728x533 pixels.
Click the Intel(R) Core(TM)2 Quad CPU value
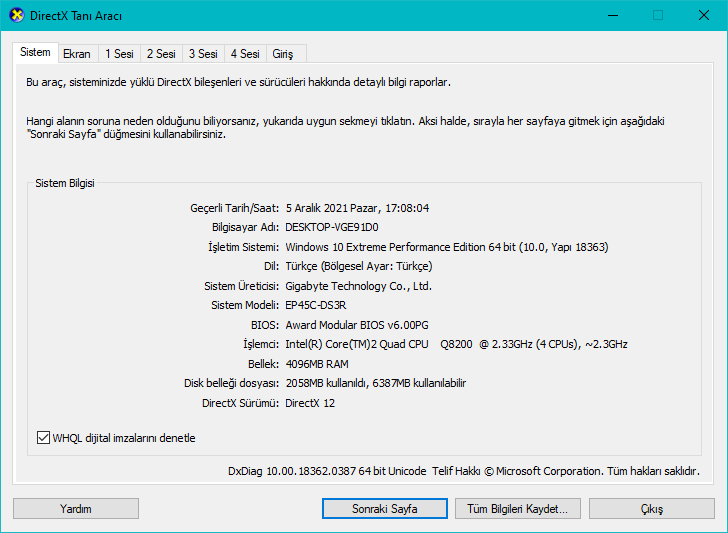(456, 344)
